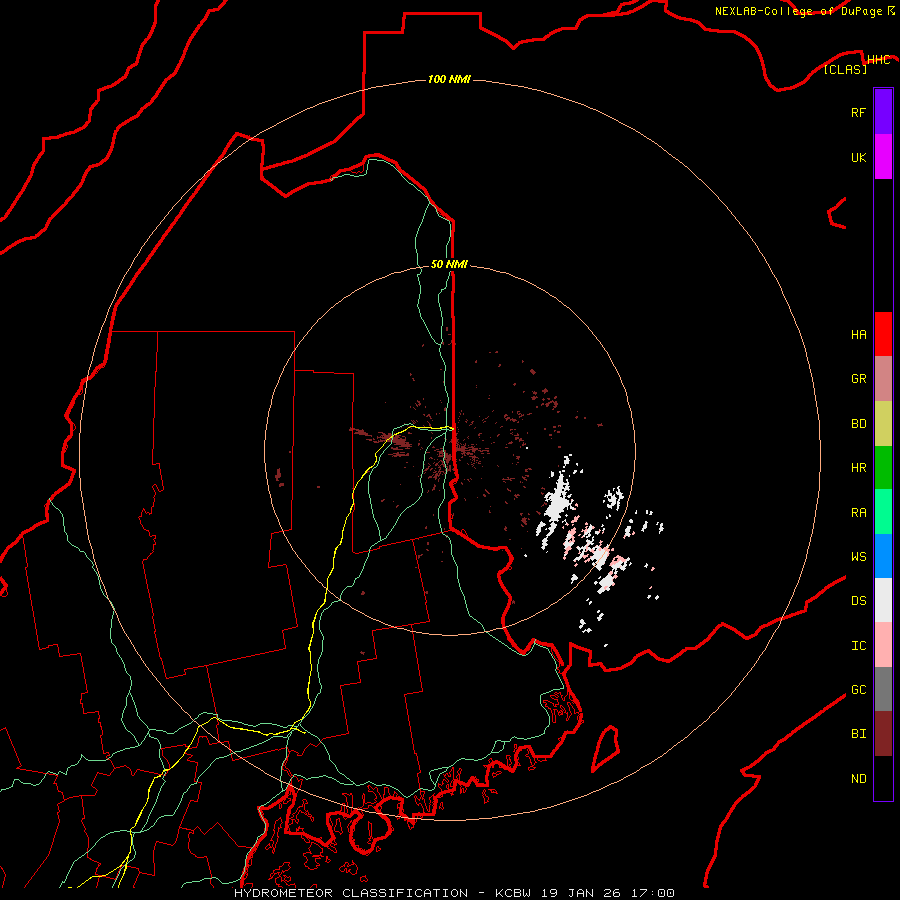The width and height of the screenshot is (900, 900).
Task: Click the GC gray legend swatch
Action: [x=883, y=689]
